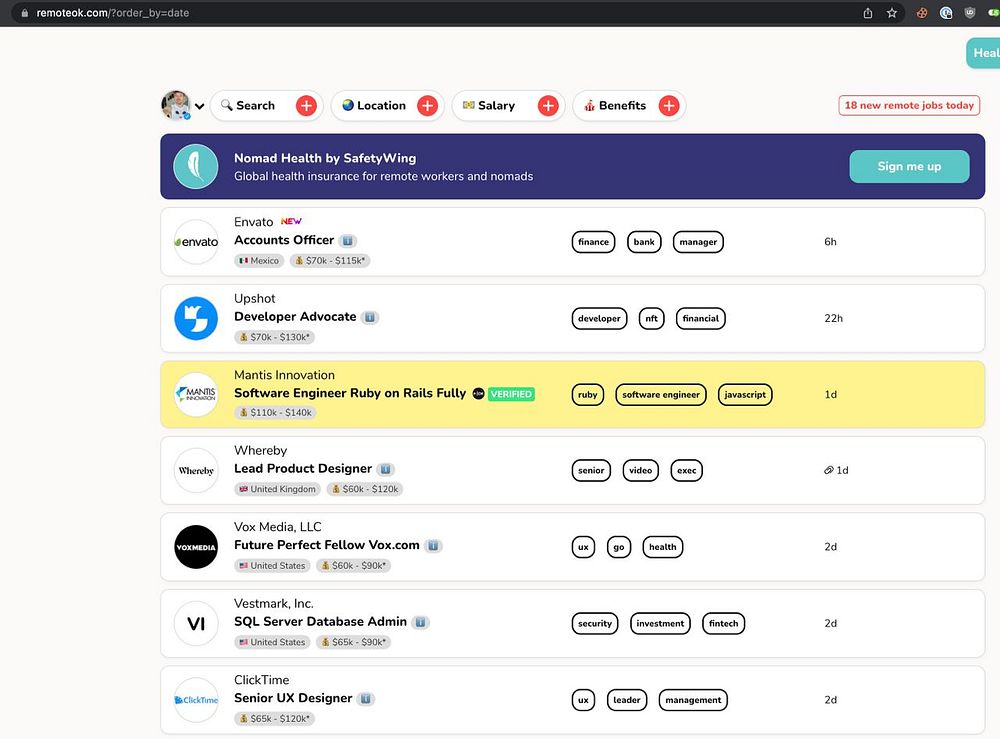
Task: Click the lock icon in address bar
Action: coord(24,13)
